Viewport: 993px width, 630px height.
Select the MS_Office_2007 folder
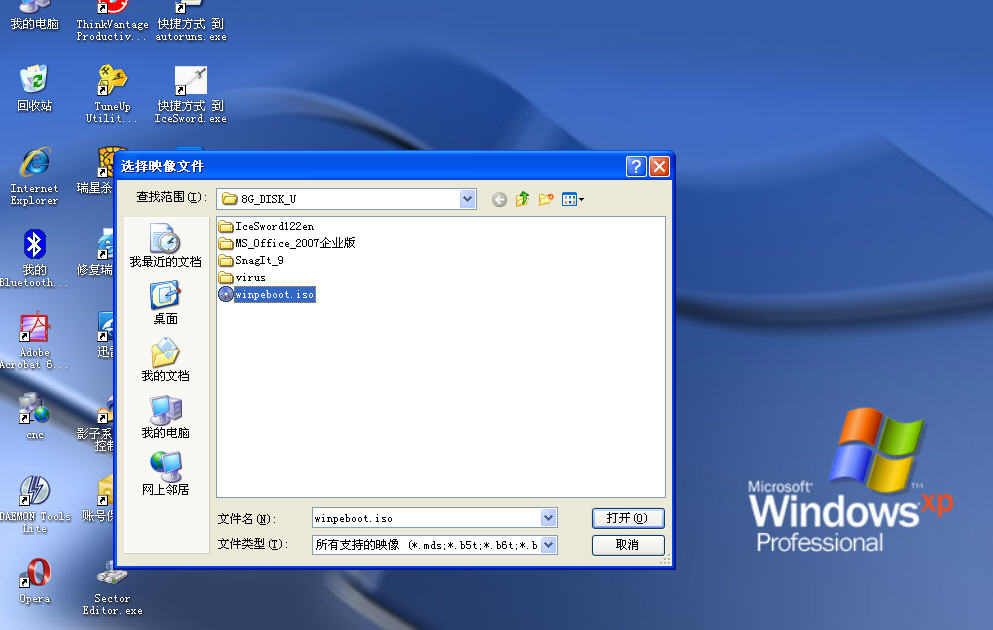tap(287, 243)
